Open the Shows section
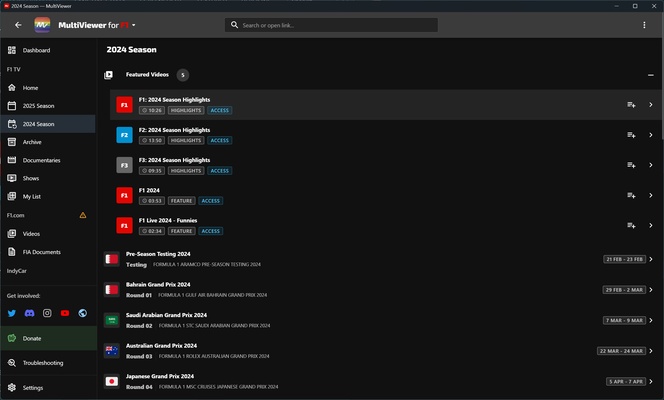The height and width of the screenshot is (400, 664). click(x=48, y=178)
